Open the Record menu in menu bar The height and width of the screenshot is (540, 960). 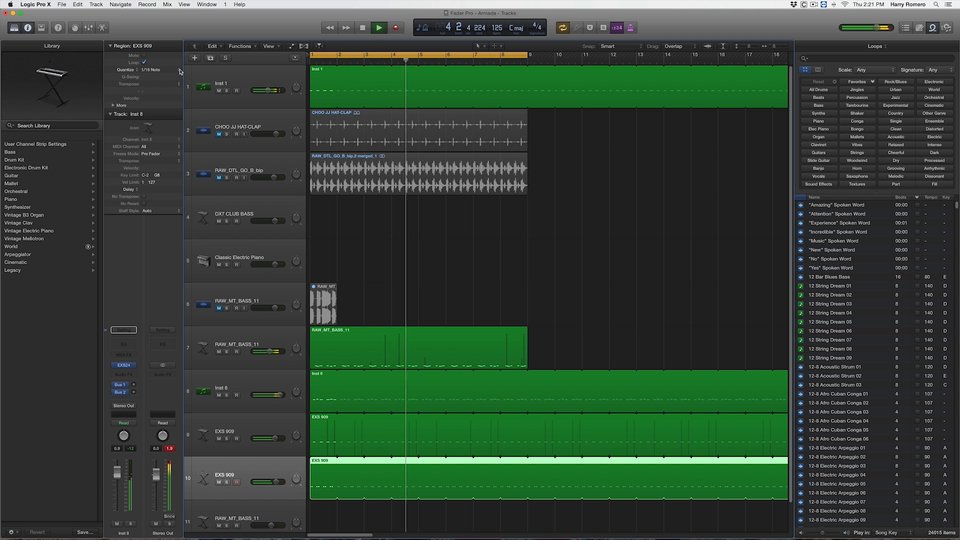pos(147,4)
